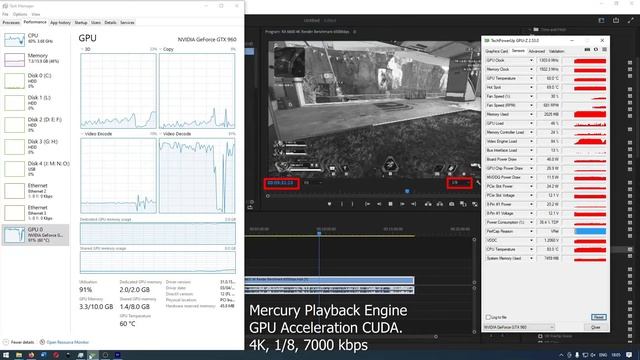Switch to Processes tab in Task Manager
The image size is (640, 360).
point(11,22)
